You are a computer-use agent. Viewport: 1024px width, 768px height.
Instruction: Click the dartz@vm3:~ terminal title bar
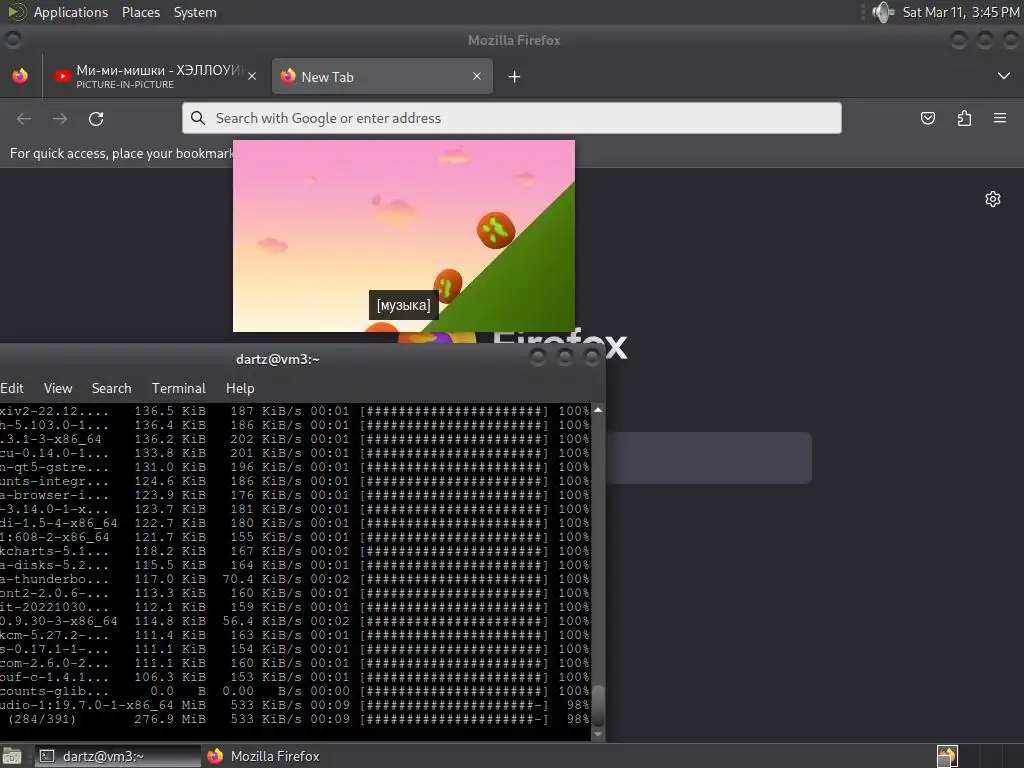coord(278,359)
